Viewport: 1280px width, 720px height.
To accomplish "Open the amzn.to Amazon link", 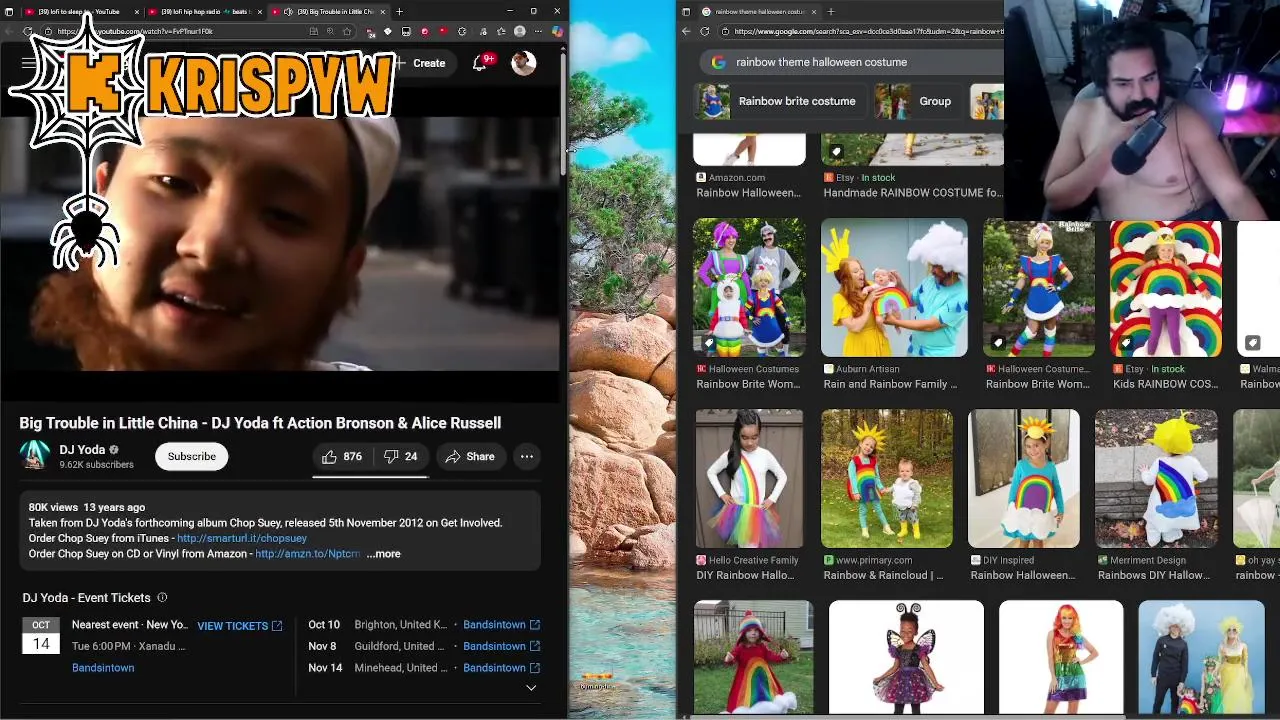I will tap(308, 553).
